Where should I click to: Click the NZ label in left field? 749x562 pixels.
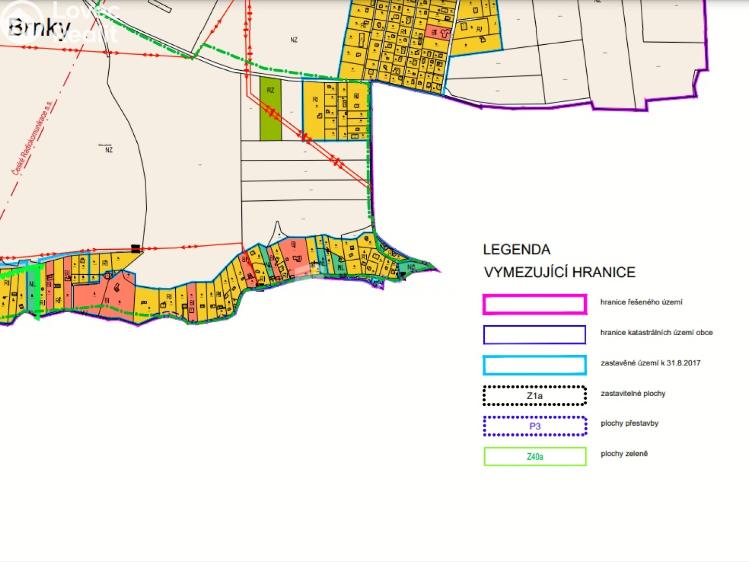click(108, 150)
